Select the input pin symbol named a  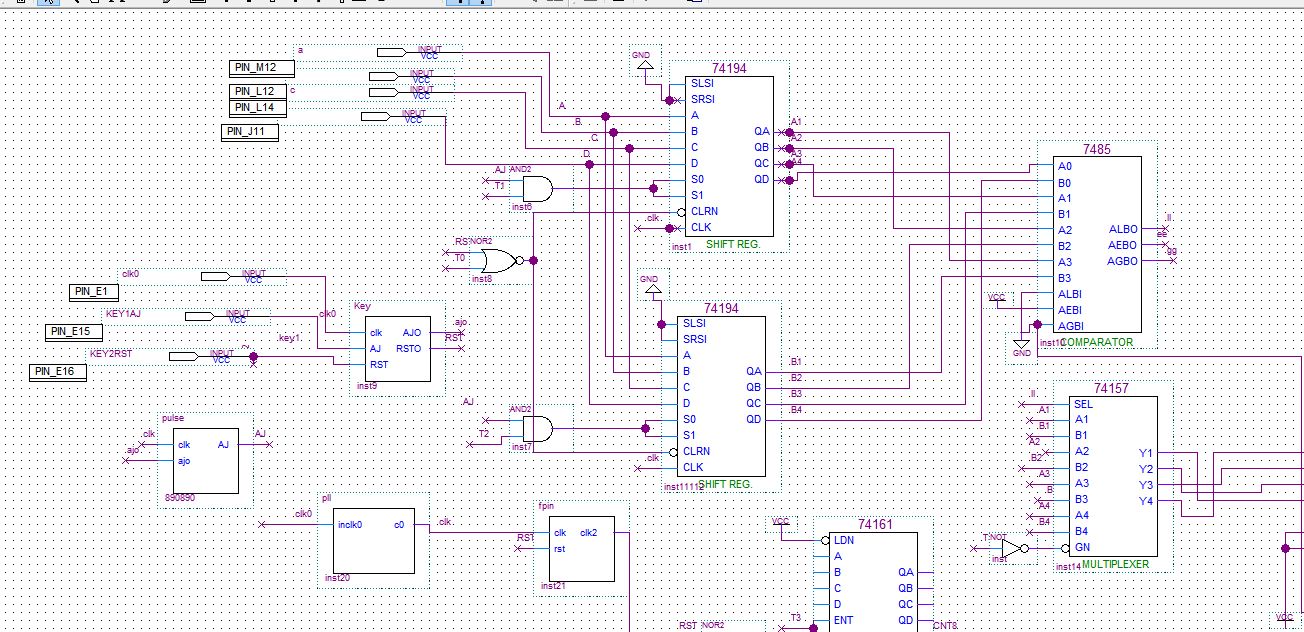[393, 52]
